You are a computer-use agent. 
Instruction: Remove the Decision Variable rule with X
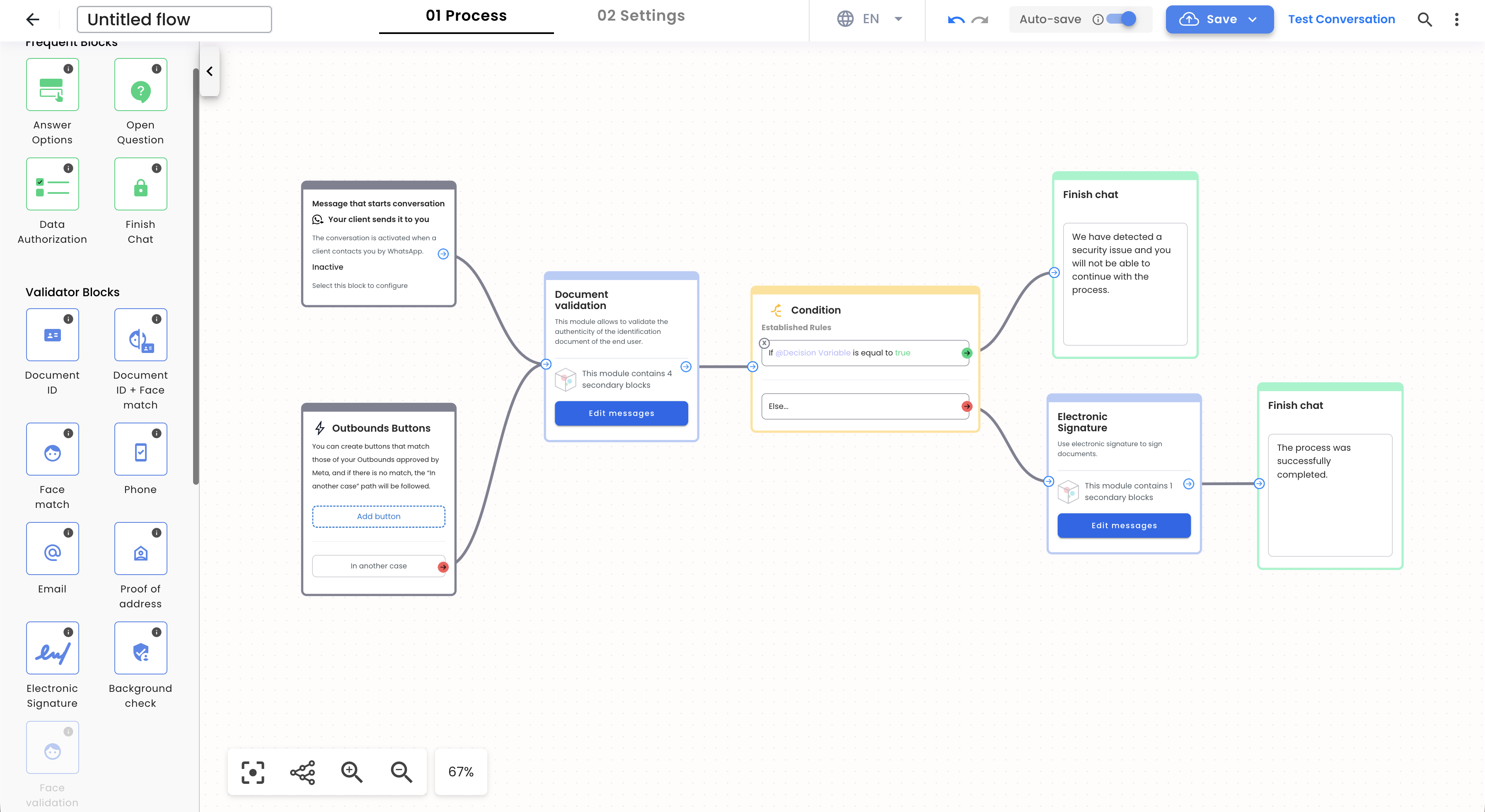coord(764,343)
